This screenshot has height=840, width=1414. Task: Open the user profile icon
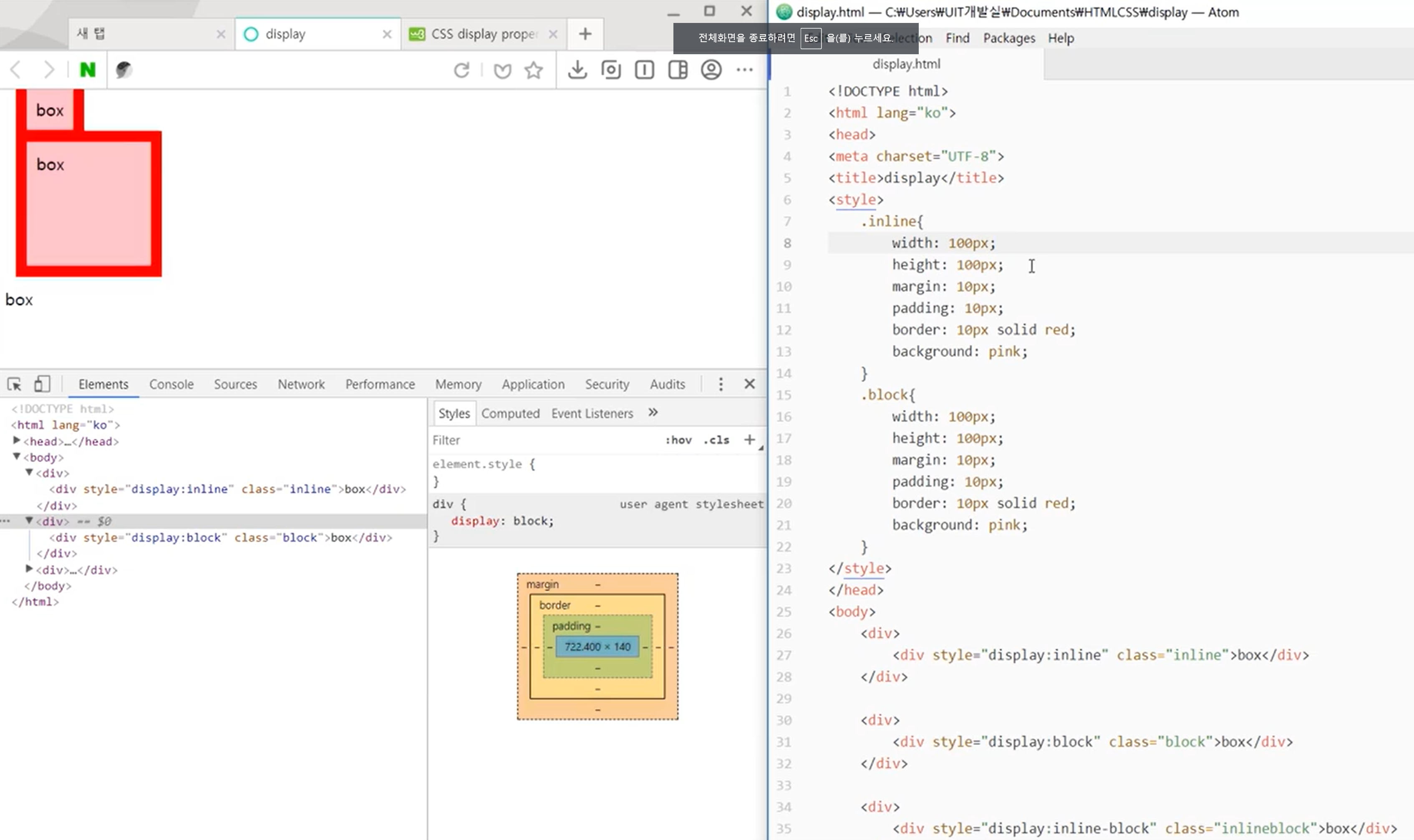[x=711, y=70]
